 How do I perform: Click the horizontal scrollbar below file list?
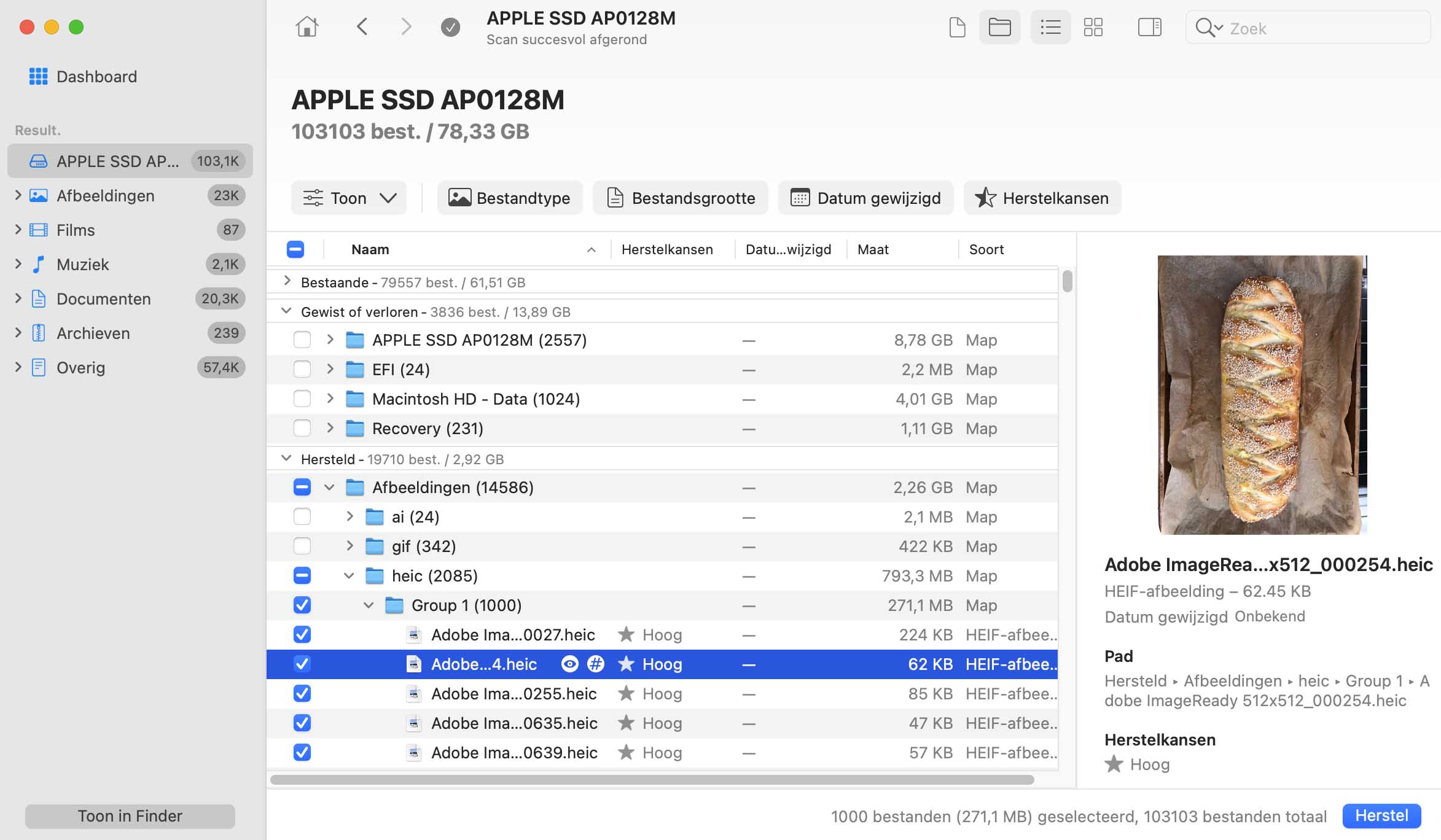pos(651,780)
